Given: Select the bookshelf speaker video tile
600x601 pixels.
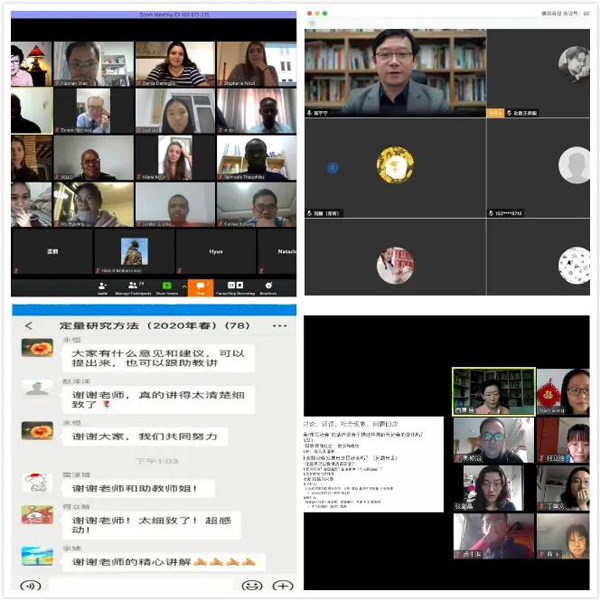Looking at the screenshot, I should tap(394, 68).
